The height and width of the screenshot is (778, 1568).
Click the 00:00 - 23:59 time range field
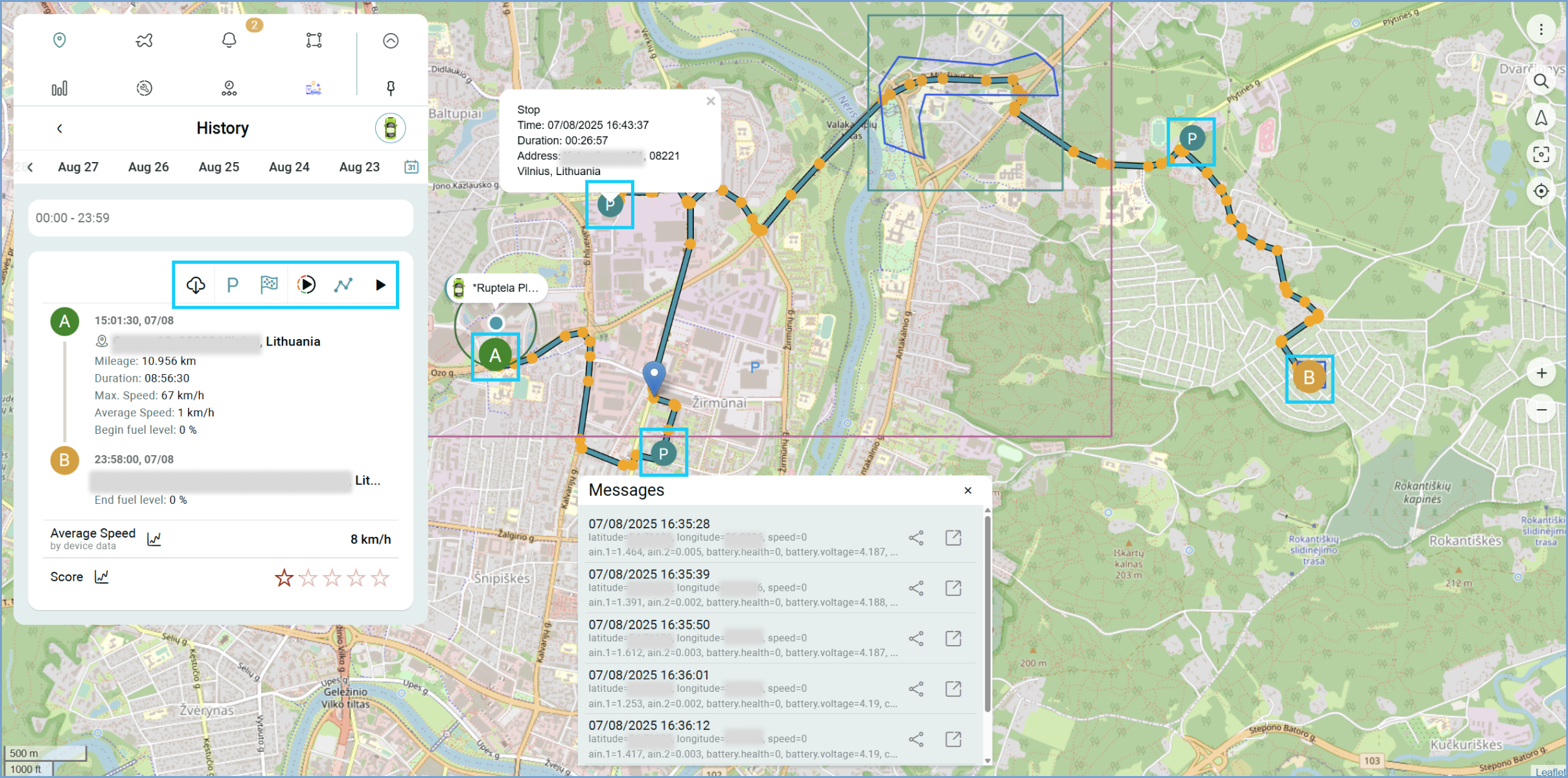(220, 218)
